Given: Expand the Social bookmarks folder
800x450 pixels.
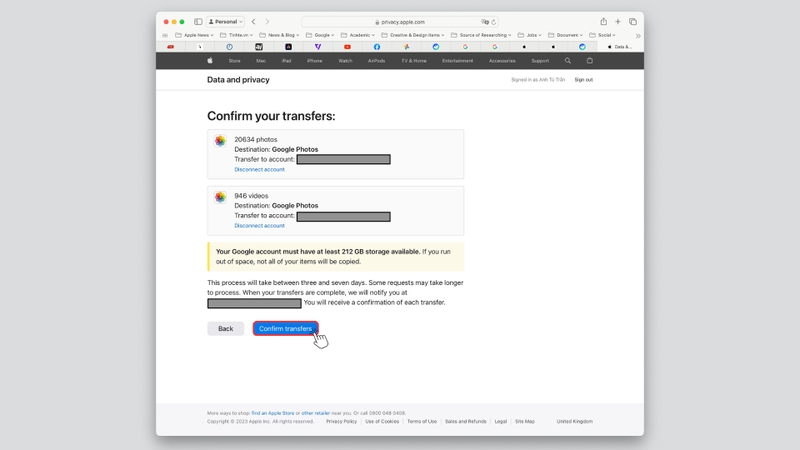Looking at the screenshot, I should tap(603, 35).
